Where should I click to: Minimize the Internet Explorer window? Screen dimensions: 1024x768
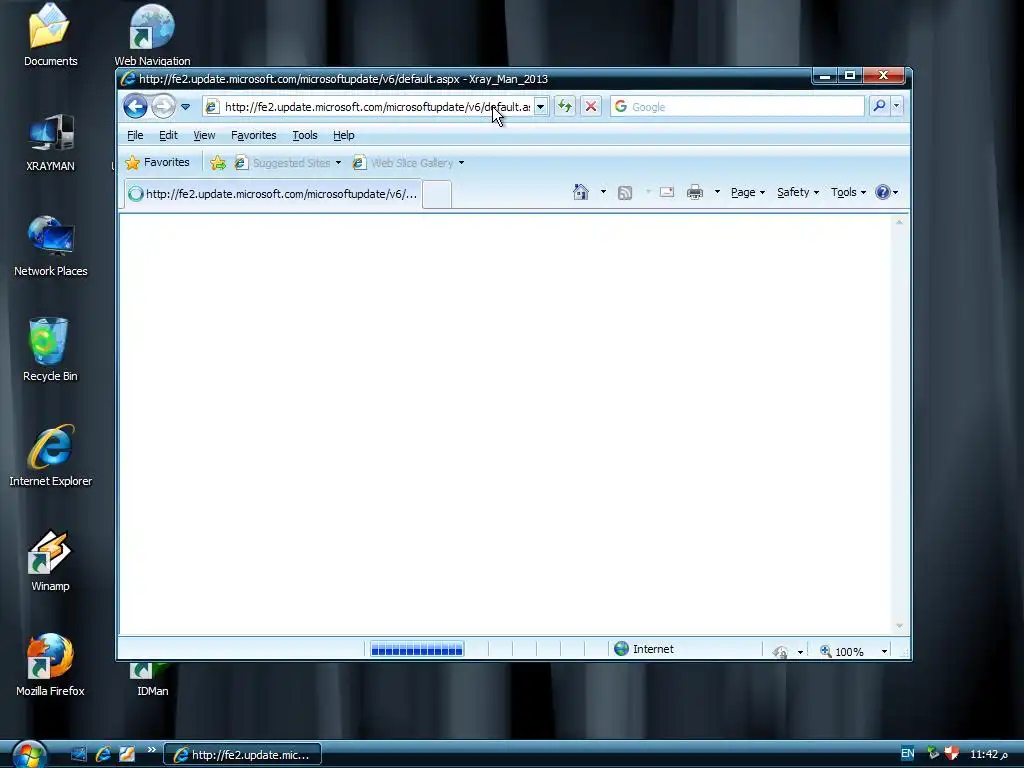tap(825, 76)
